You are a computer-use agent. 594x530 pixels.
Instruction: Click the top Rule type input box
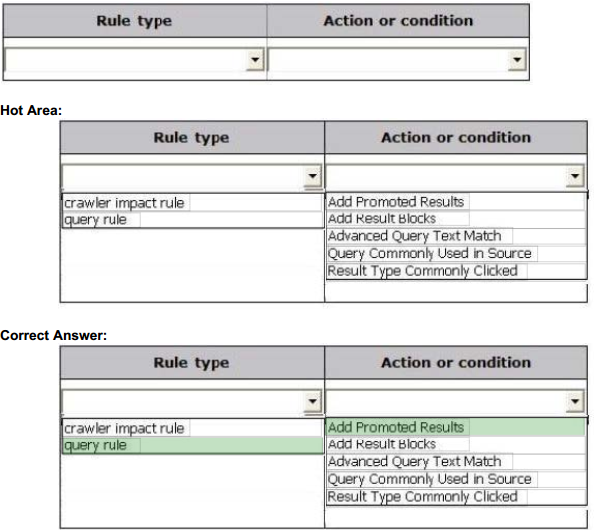126,59
